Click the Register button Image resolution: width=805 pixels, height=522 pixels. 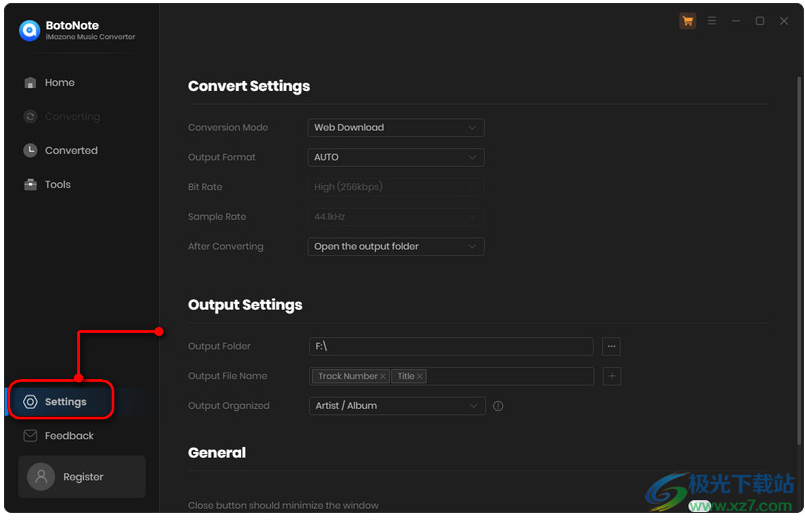(x=82, y=477)
